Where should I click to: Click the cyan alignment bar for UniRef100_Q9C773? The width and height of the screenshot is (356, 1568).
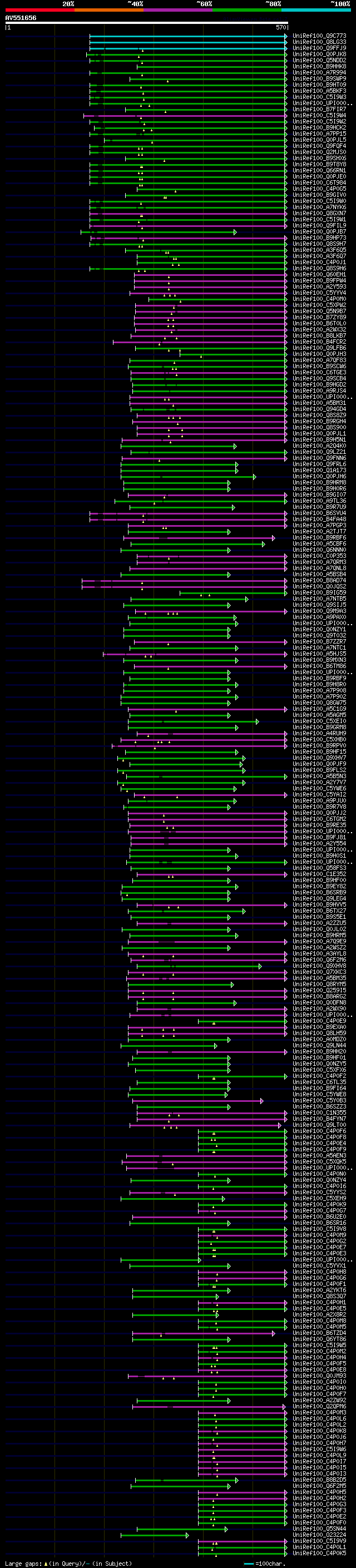tap(188, 36)
